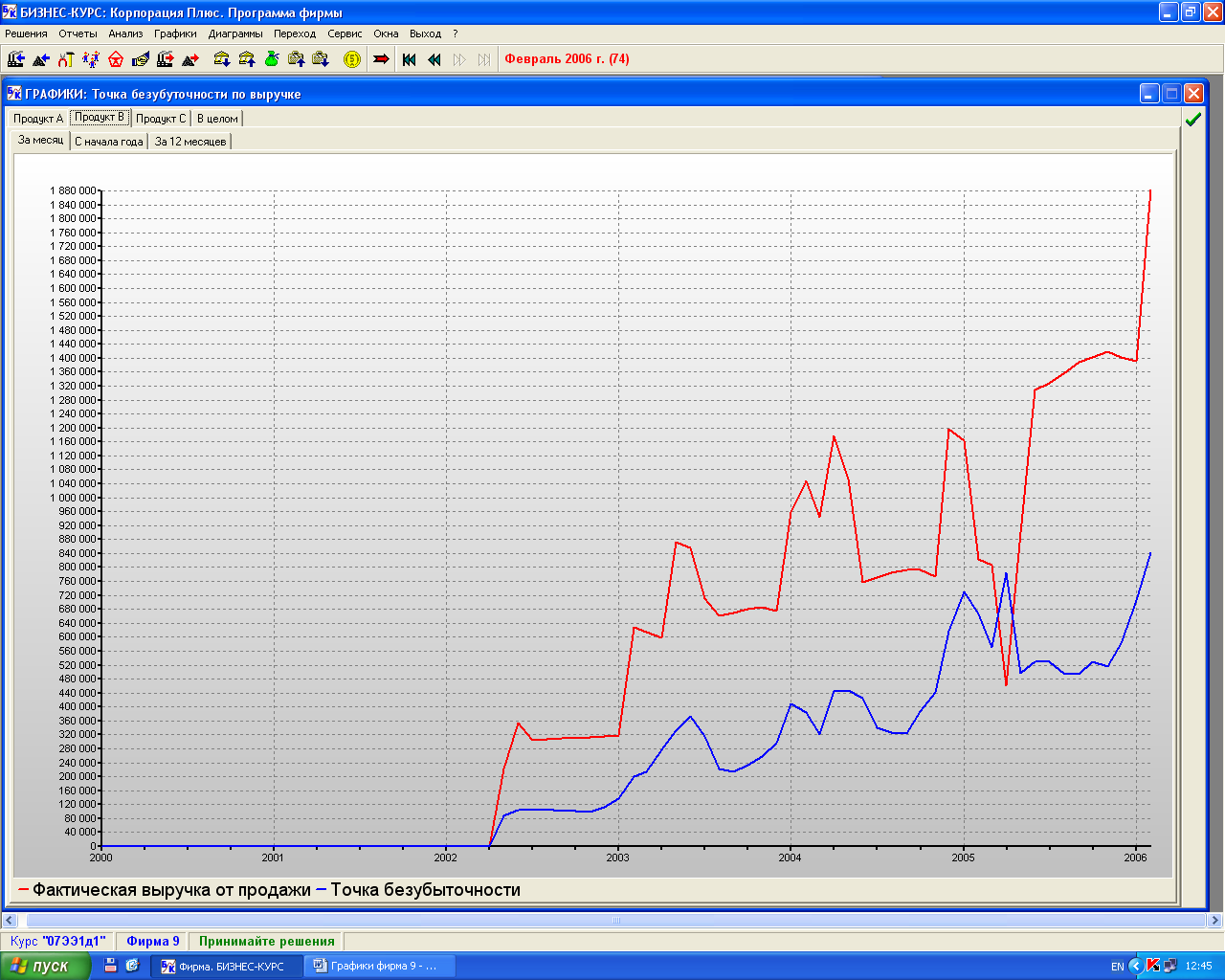Click the 12:45 system clock
The height and width of the screenshot is (980, 1225).
[x=1198, y=967]
